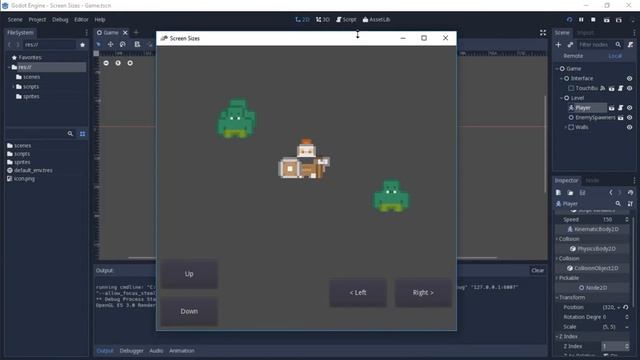
Task: Open the Help menu
Action: click(x=100, y=20)
